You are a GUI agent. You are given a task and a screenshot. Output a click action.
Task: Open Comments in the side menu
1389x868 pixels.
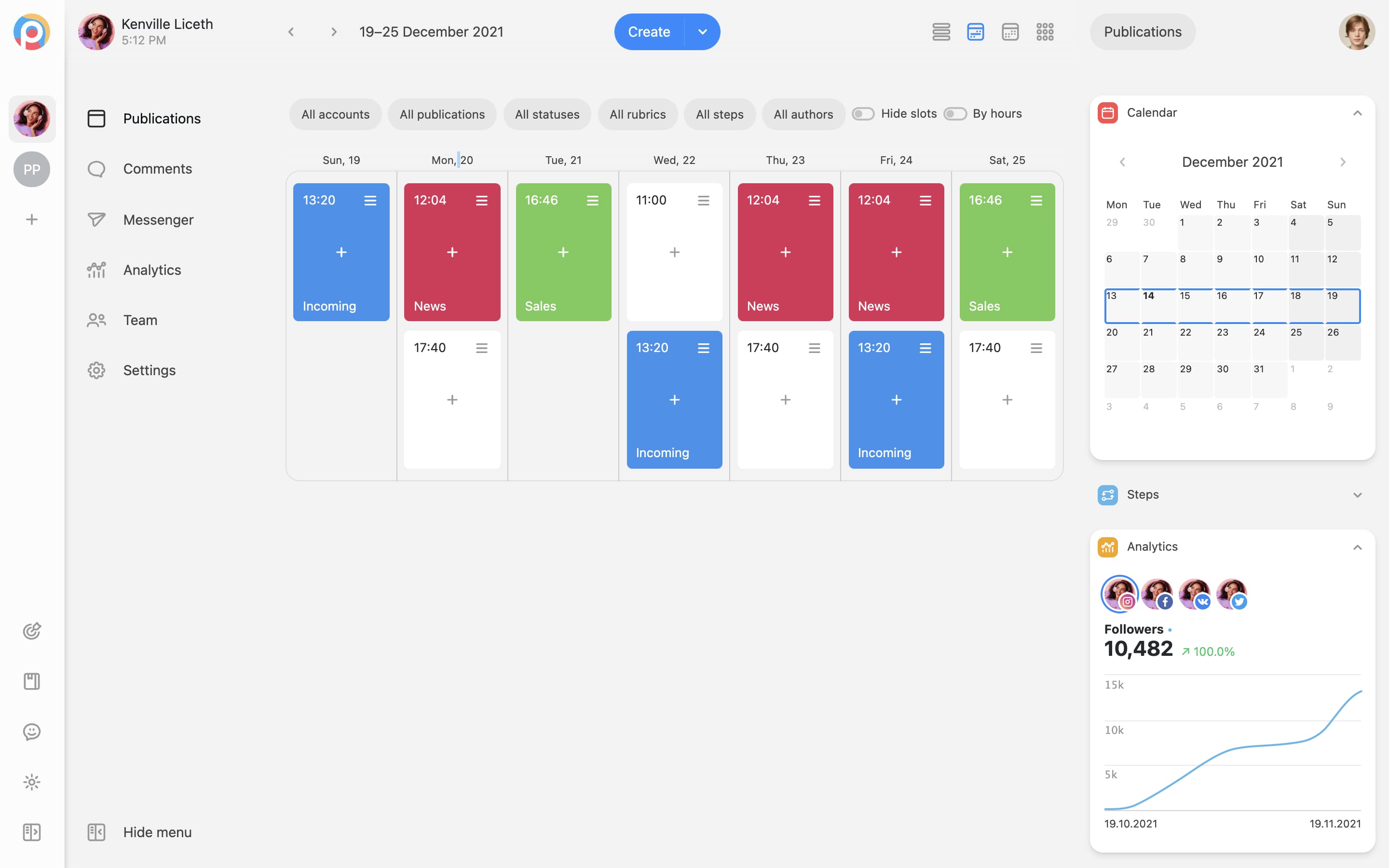click(x=139, y=169)
